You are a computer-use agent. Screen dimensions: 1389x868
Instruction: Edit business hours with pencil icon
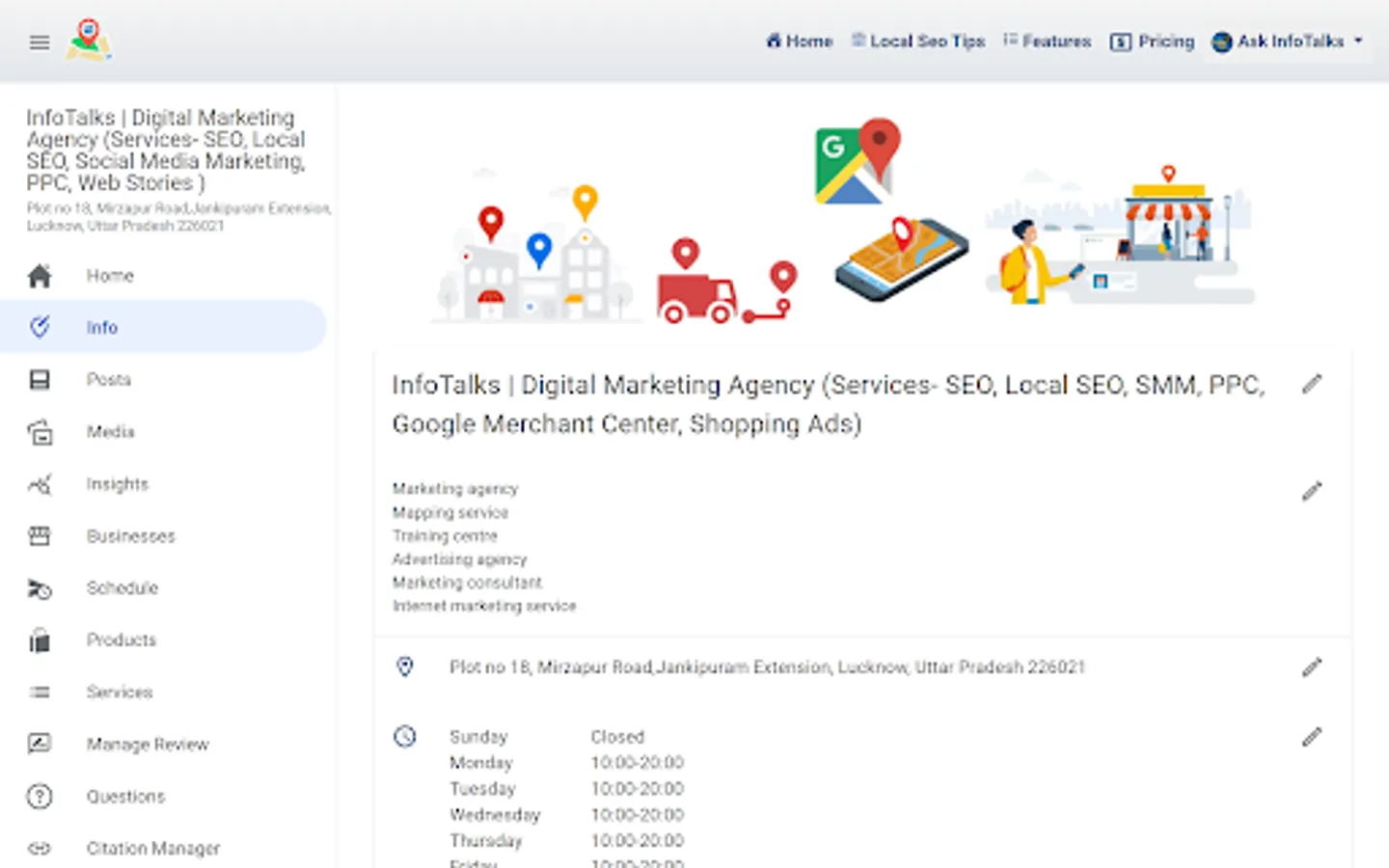[1312, 738]
